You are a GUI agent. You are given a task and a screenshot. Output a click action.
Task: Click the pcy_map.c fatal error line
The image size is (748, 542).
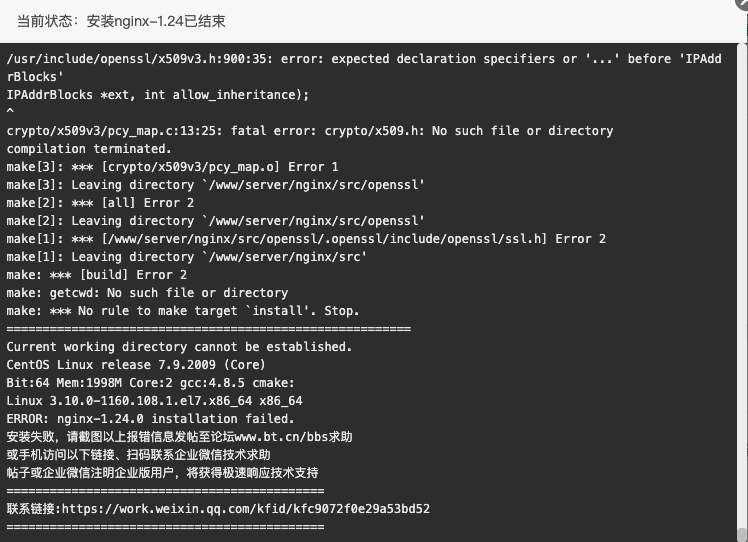click(310, 131)
